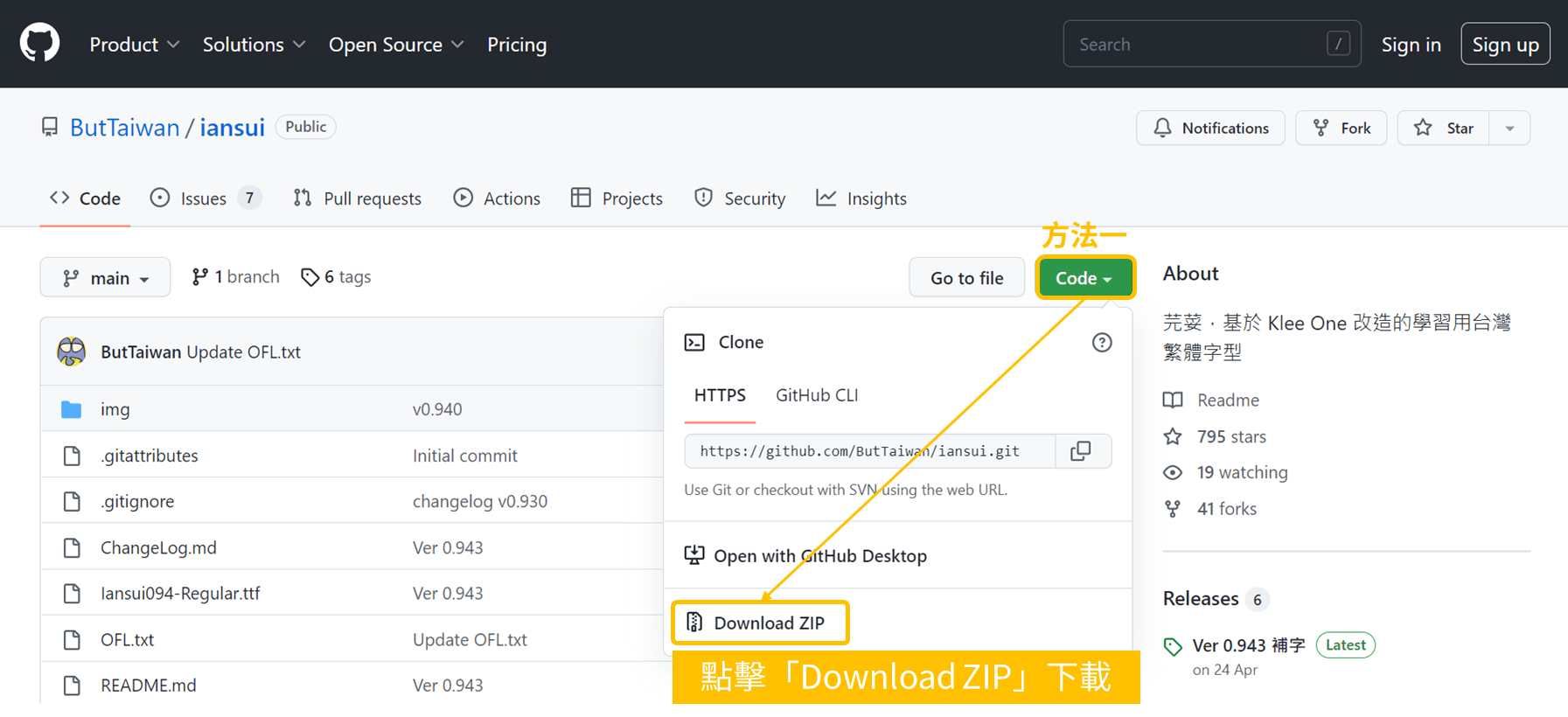Open the Iansui094-Regular.ttf file
The width and height of the screenshot is (1568, 717).
tap(180, 593)
